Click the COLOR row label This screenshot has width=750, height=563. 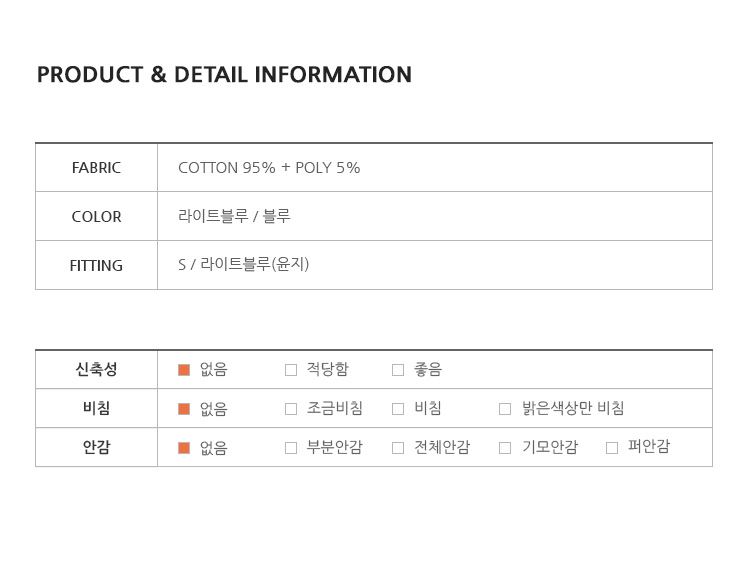point(96,217)
